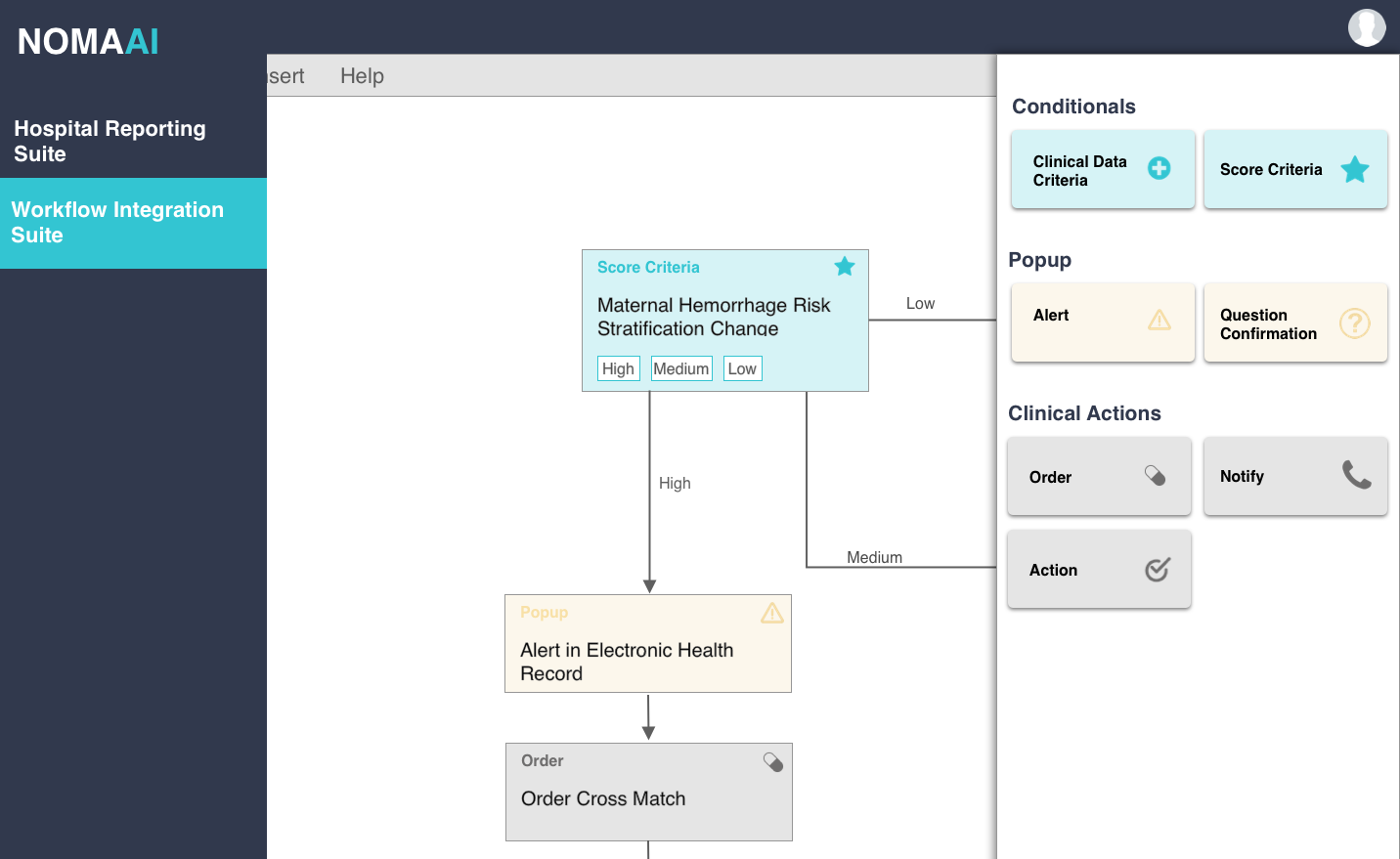Select the Alert in Electronic Health Record node
The width and height of the screenshot is (1400, 859).
(x=627, y=662)
